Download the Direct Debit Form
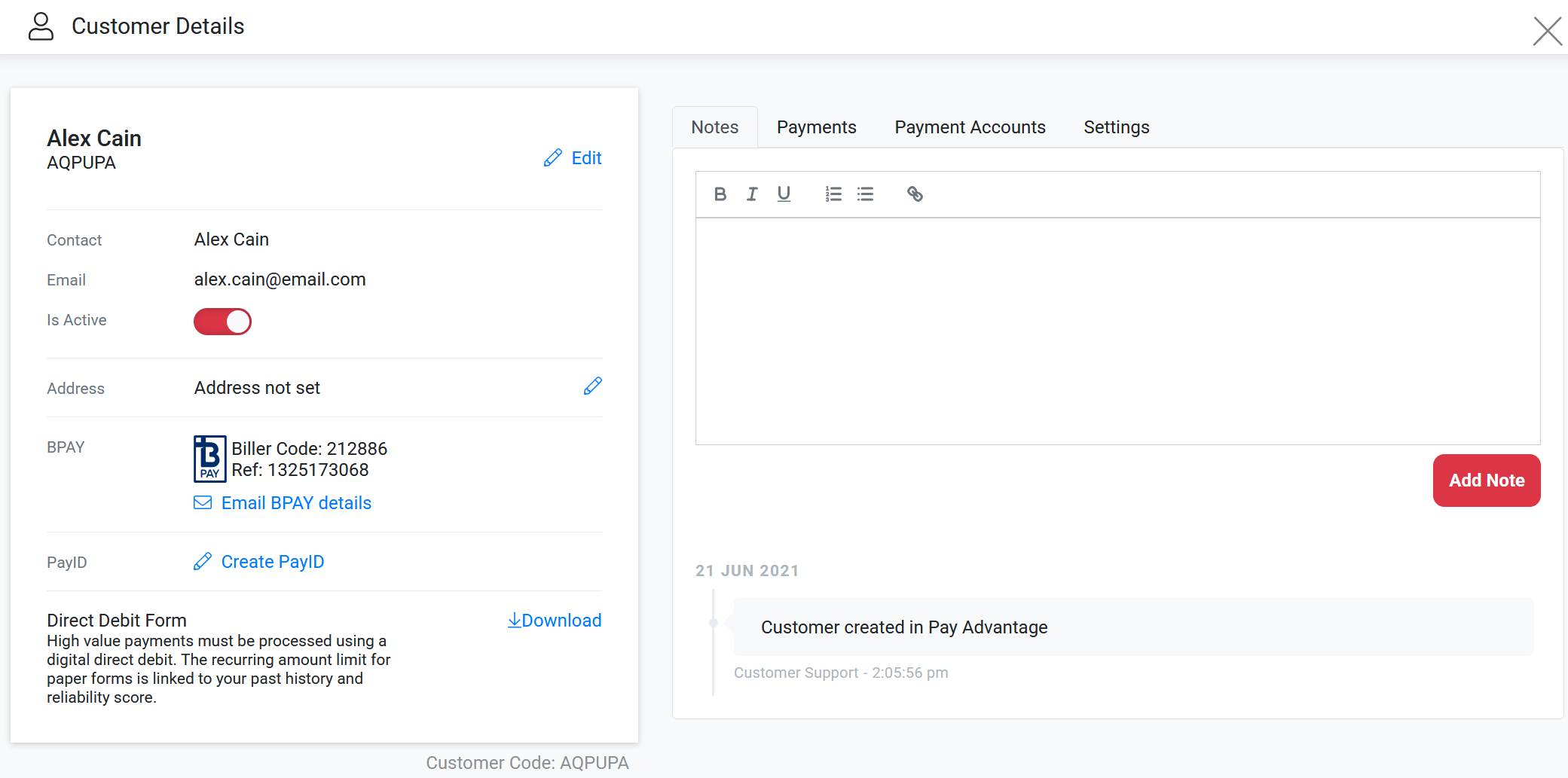This screenshot has width=1568, height=778. coord(555,621)
